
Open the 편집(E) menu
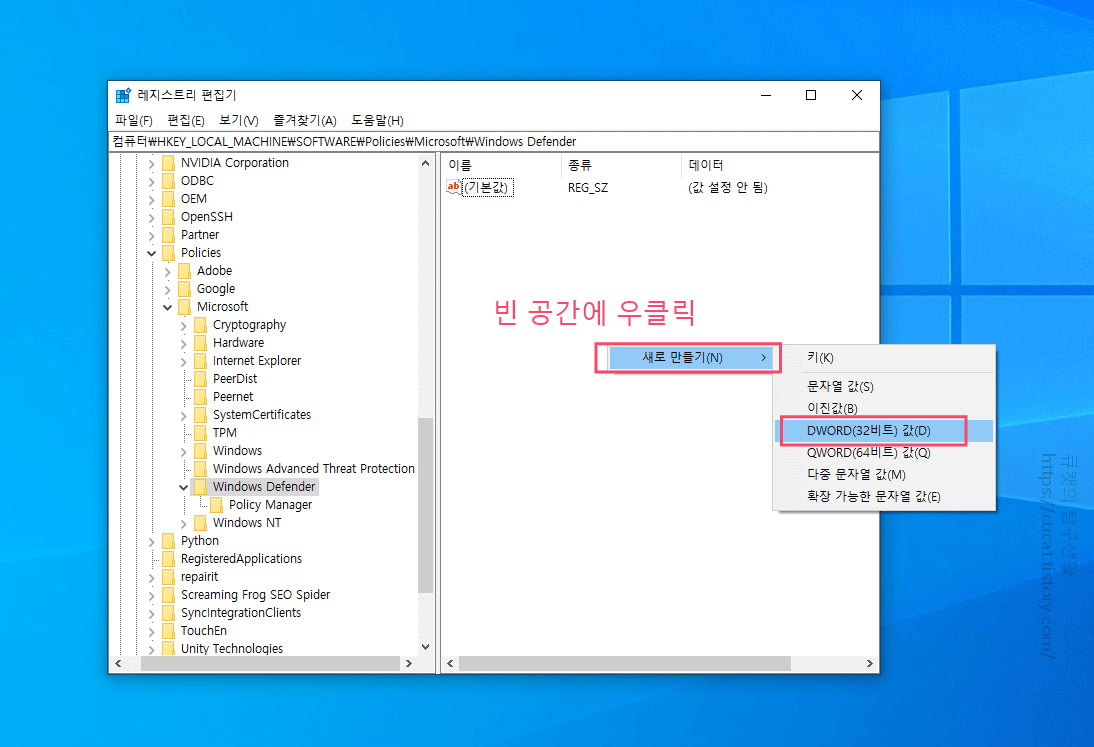tap(184, 120)
